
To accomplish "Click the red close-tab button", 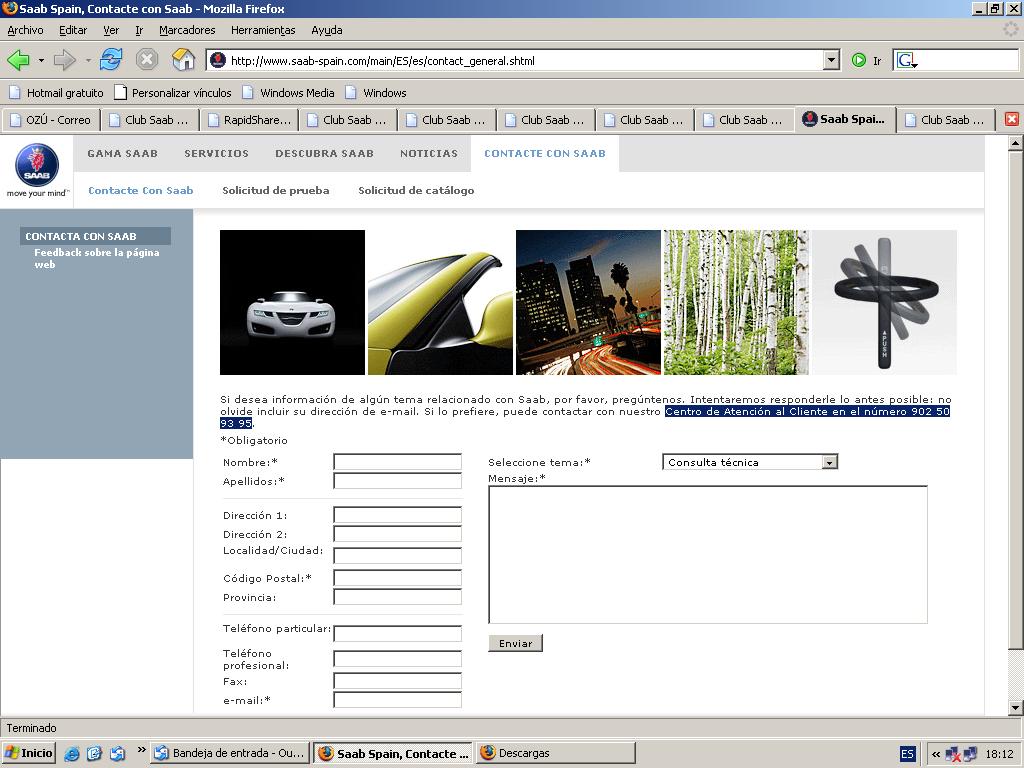I will pos(1012,120).
